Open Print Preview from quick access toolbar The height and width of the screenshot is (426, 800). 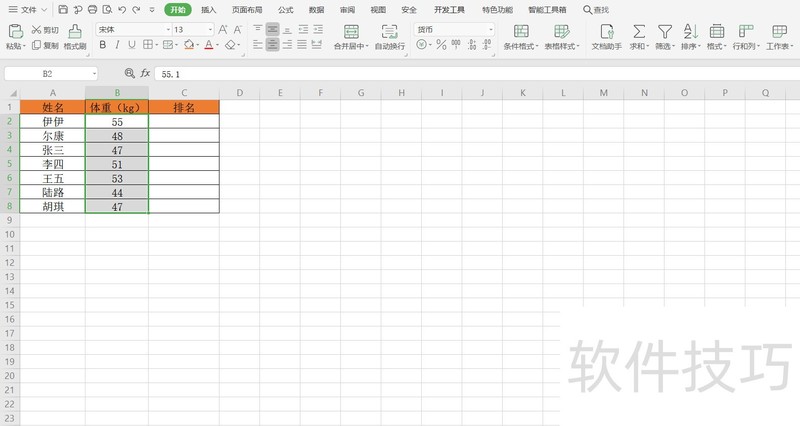(x=107, y=9)
